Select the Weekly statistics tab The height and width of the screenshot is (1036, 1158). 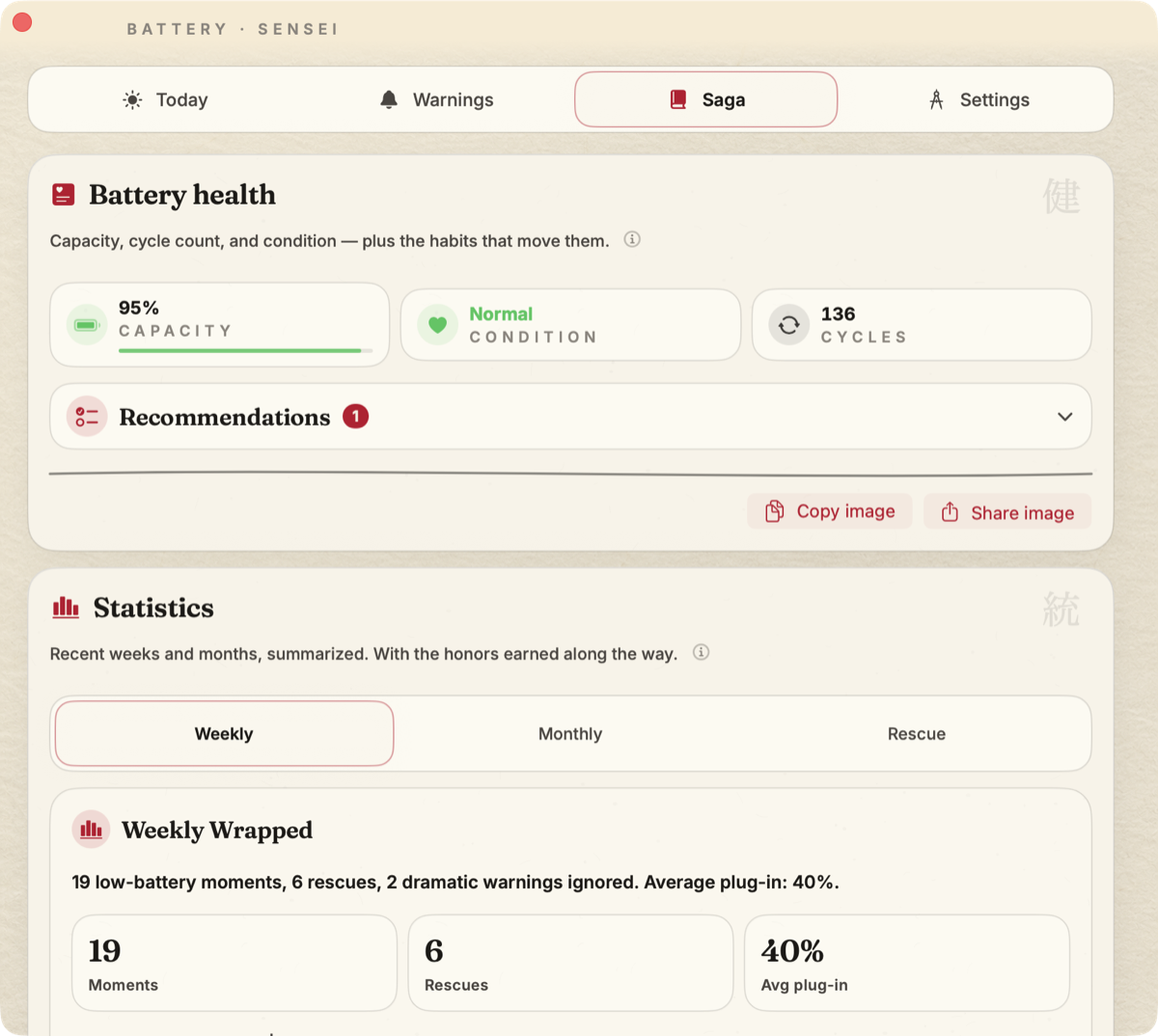(x=224, y=734)
